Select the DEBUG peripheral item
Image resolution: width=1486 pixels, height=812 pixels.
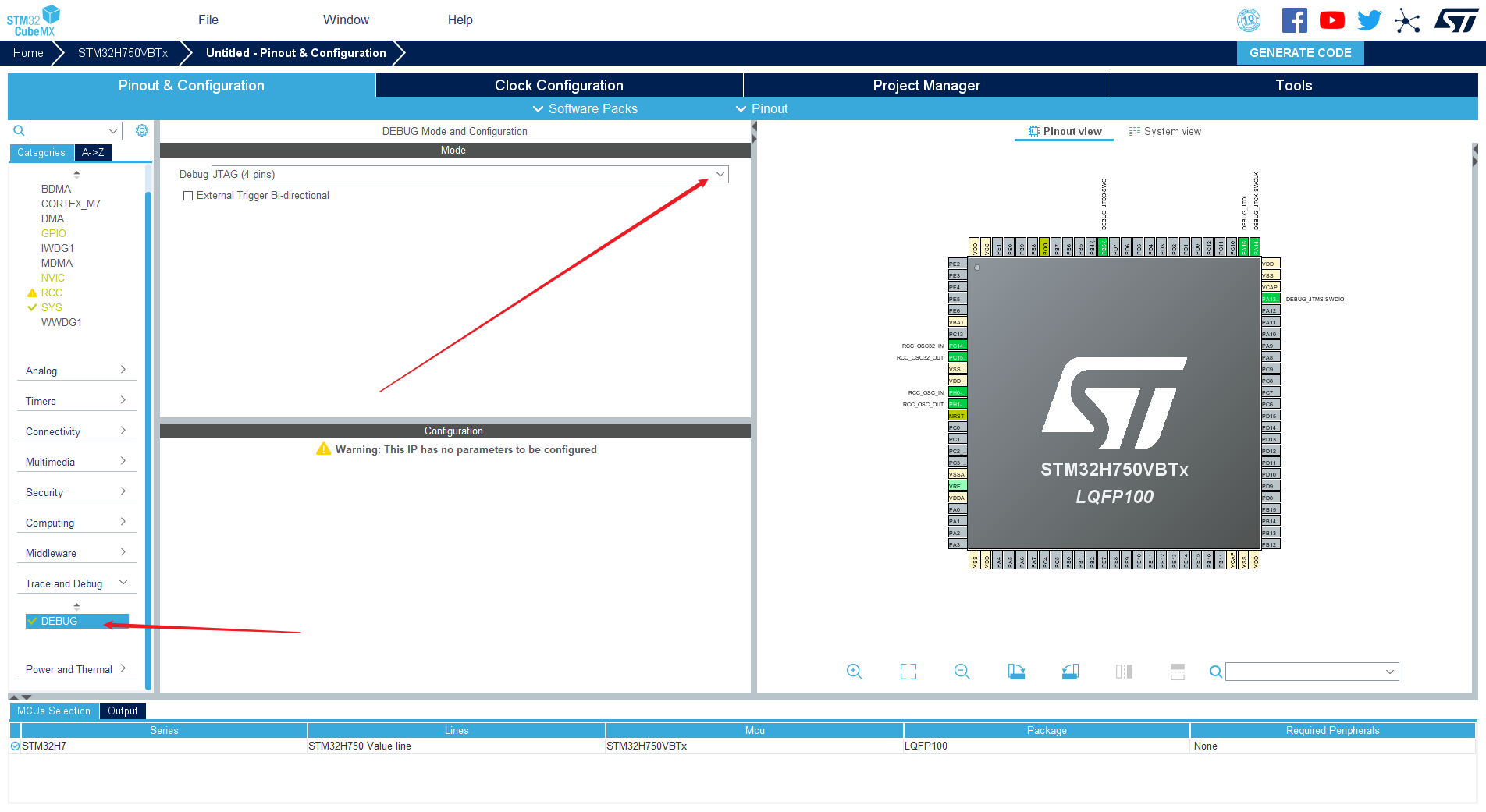76,621
